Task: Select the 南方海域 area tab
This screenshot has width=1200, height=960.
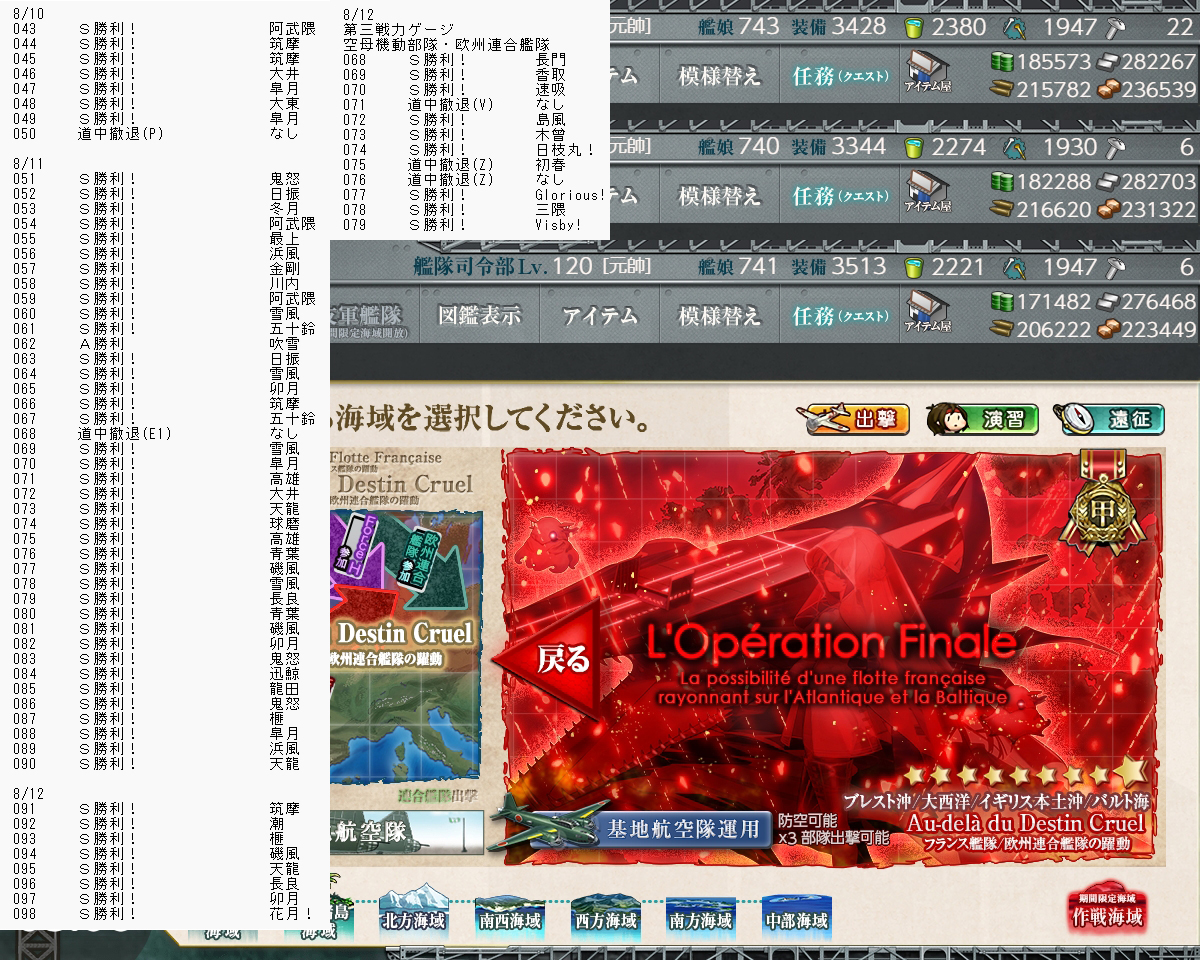Action: [x=700, y=914]
